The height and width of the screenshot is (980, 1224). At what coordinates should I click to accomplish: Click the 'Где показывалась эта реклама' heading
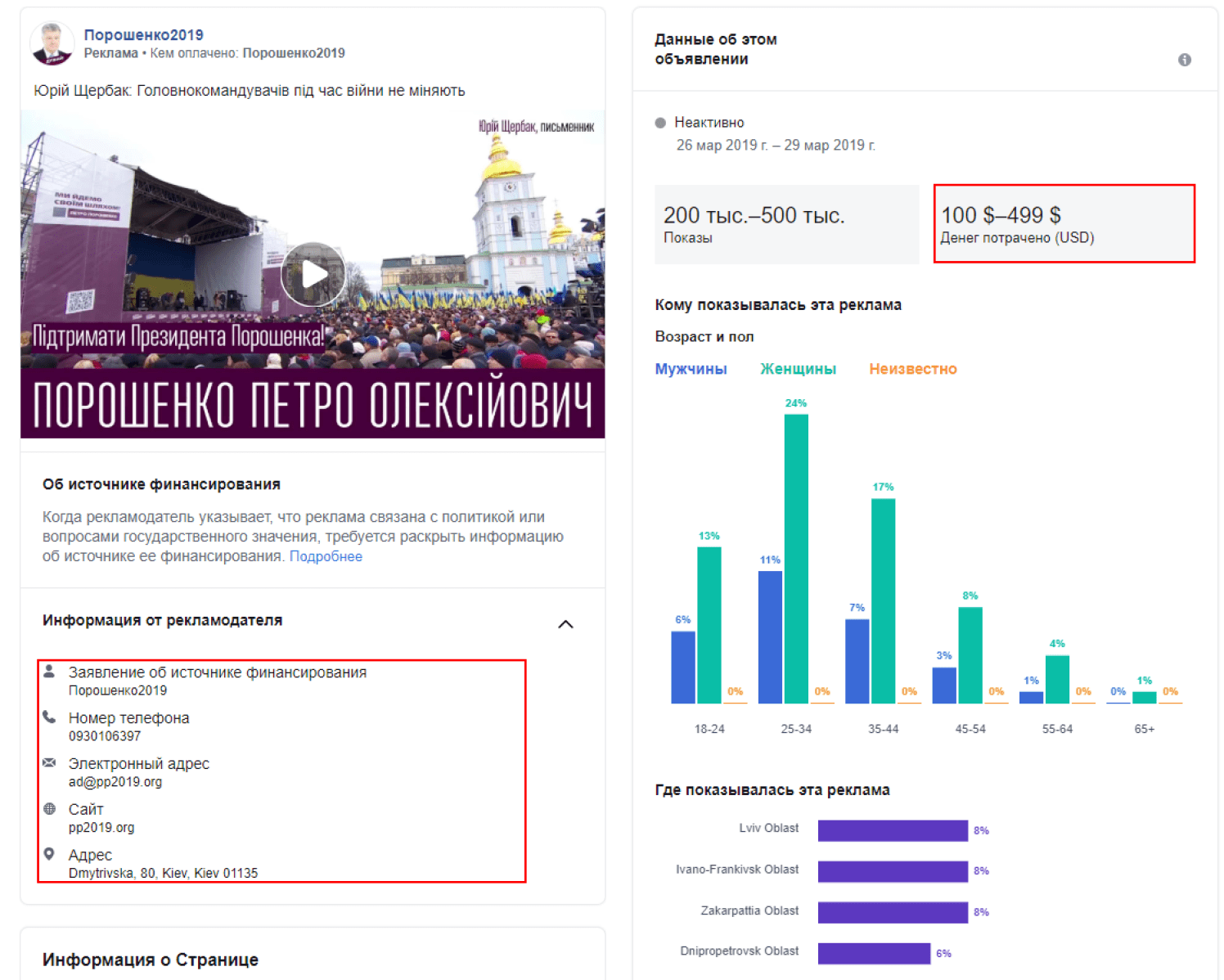(772, 790)
